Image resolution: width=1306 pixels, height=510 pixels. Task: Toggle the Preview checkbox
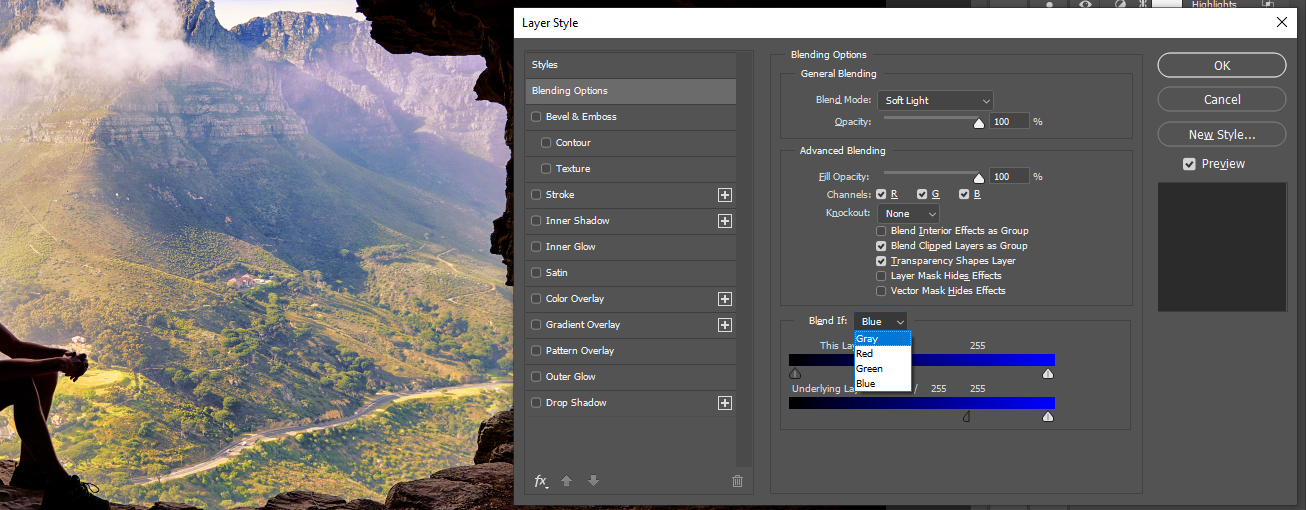1189,164
